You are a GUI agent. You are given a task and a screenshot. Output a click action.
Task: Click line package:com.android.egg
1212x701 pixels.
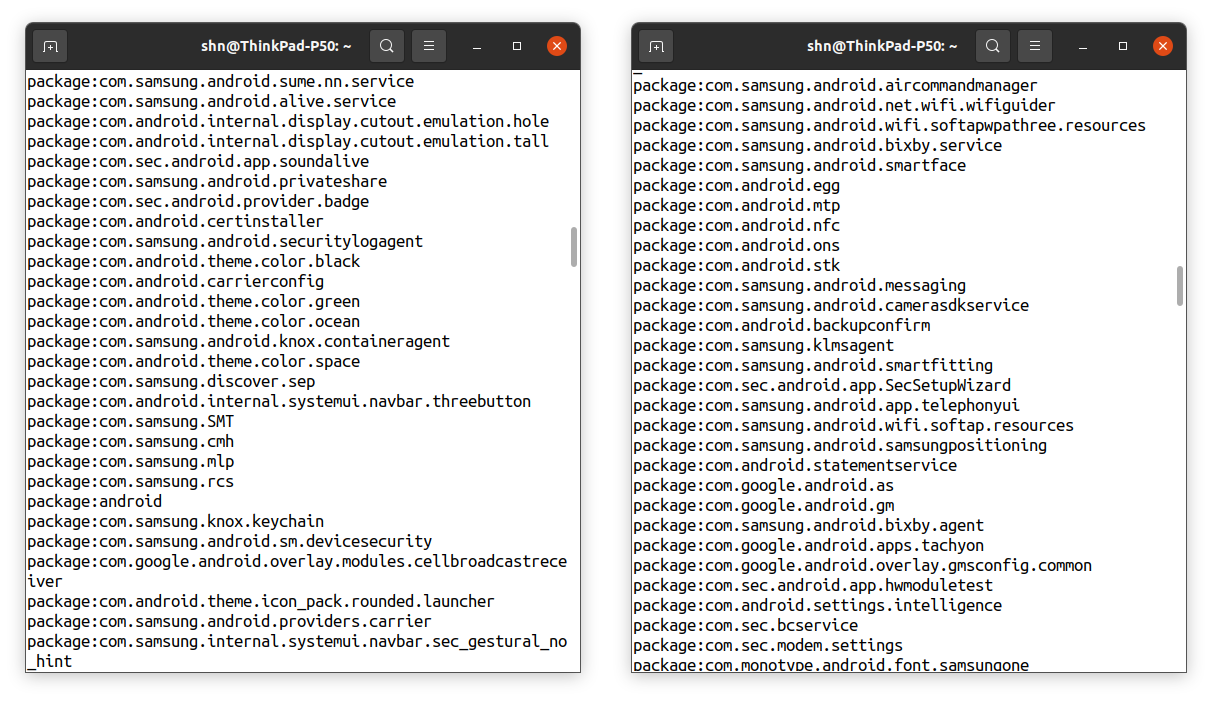click(x=737, y=185)
